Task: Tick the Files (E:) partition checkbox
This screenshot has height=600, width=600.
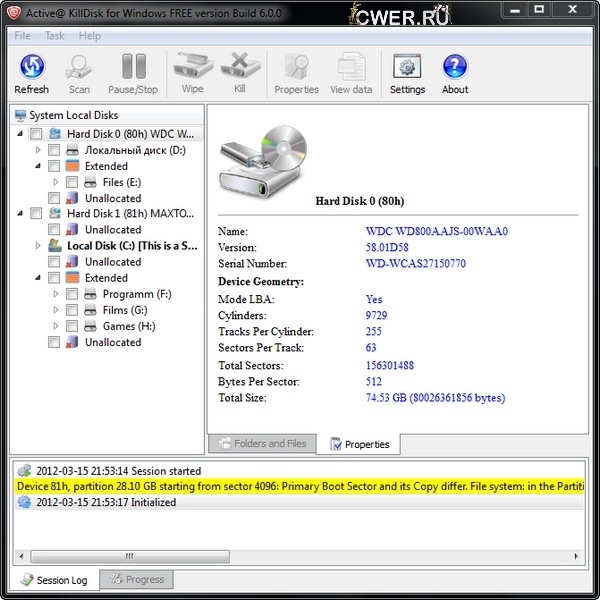Action: 72,182
